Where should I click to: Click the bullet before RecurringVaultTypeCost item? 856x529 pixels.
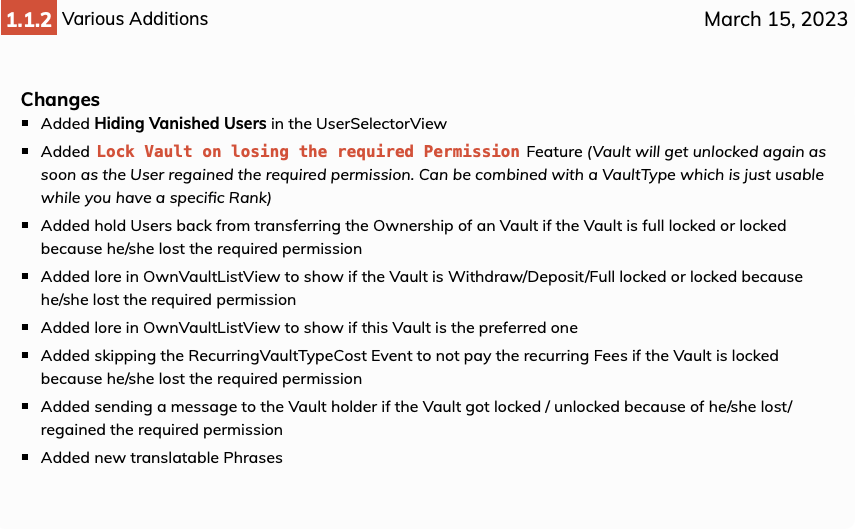tap(25, 355)
